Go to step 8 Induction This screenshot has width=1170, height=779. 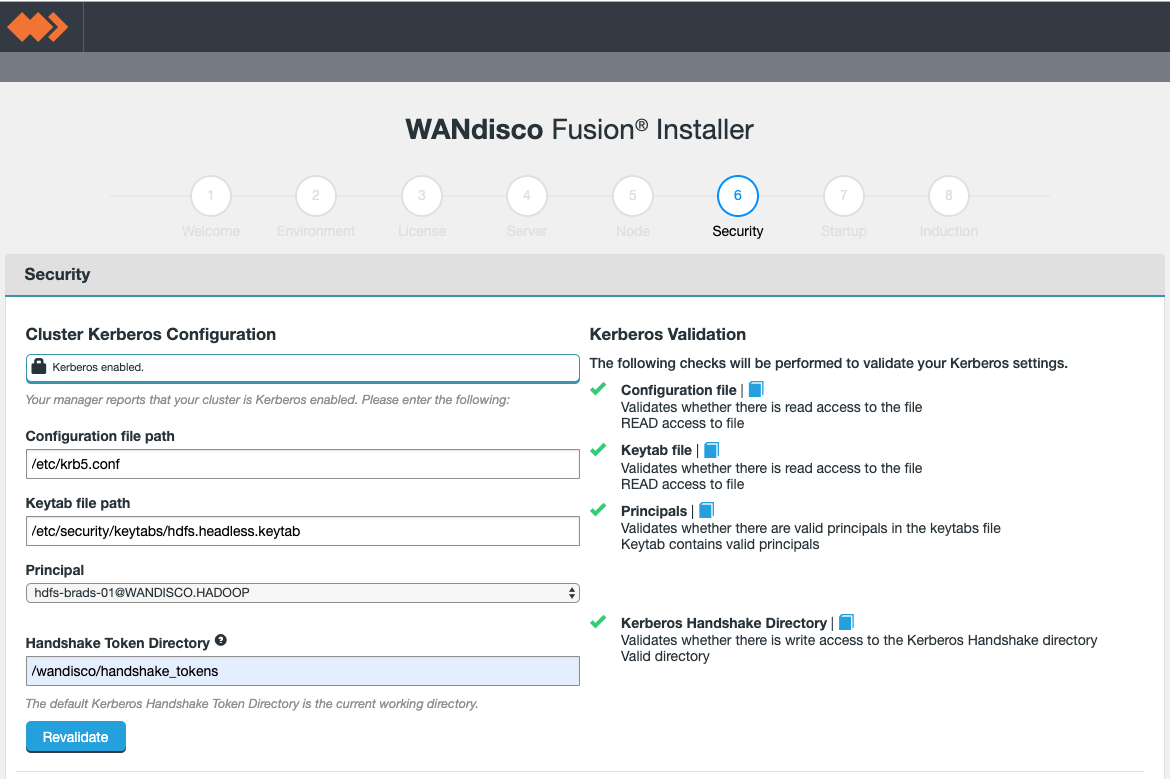point(948,195)
